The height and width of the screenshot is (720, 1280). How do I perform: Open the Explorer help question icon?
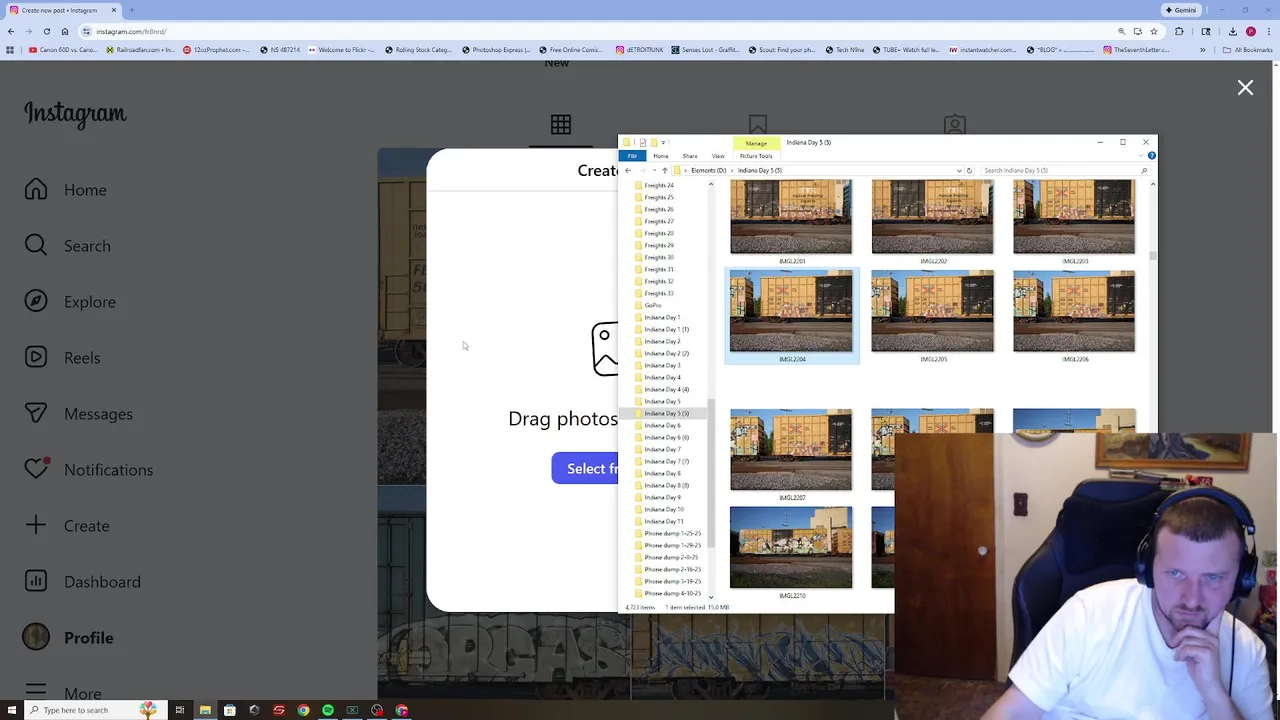tap(1151, 156)
